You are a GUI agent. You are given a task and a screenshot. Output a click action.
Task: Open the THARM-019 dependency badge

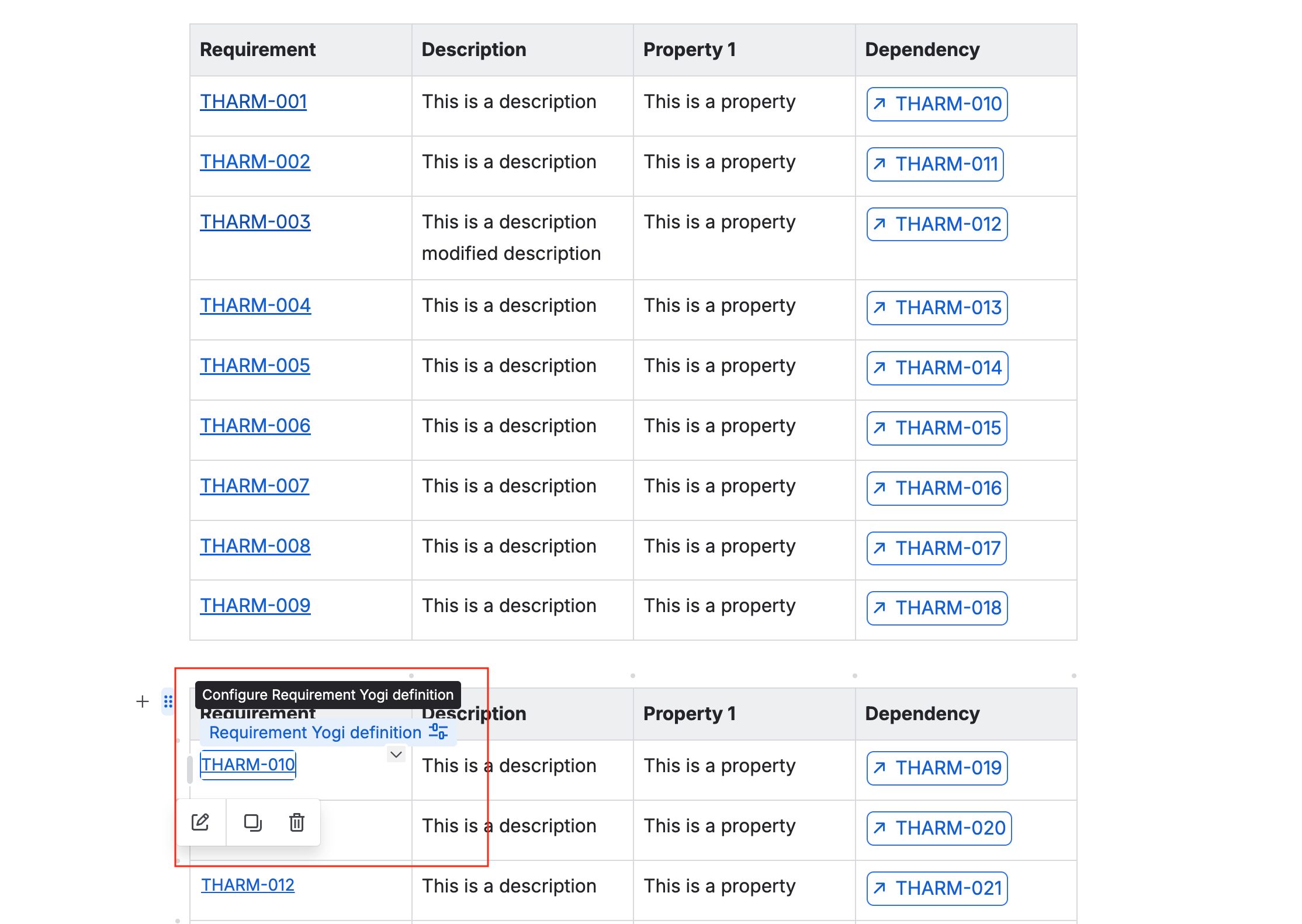click(x=937, y=768)
